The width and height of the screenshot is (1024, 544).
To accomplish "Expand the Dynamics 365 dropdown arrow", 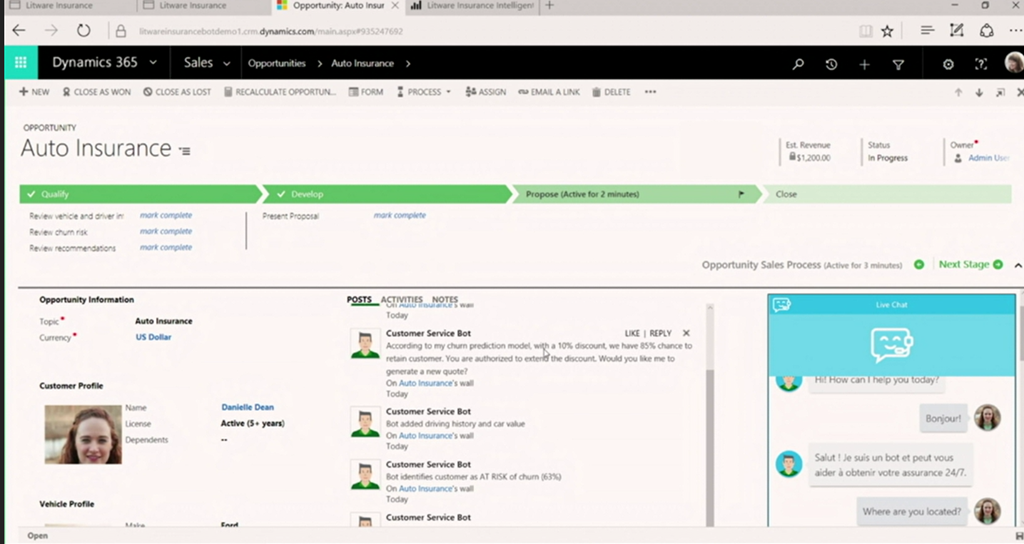I will (153, 63).
